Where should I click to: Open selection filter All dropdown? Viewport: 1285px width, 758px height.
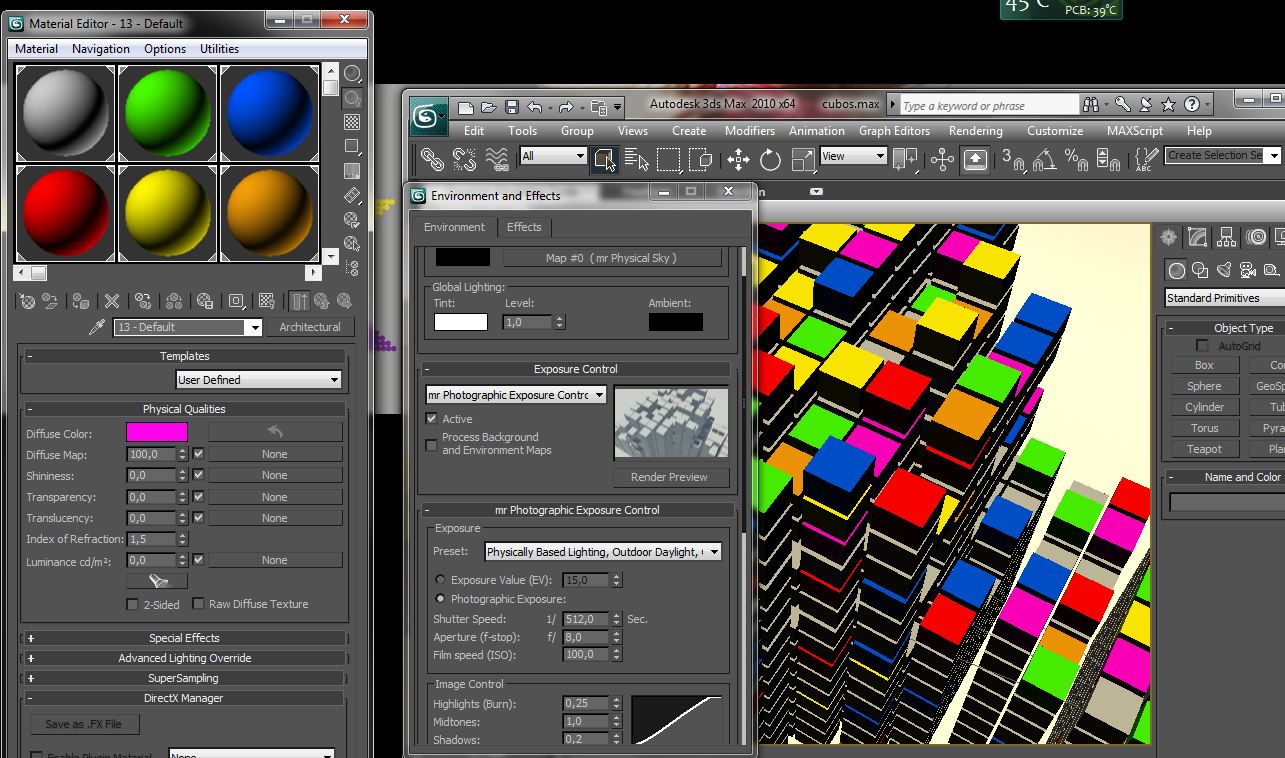click(553, 156)
